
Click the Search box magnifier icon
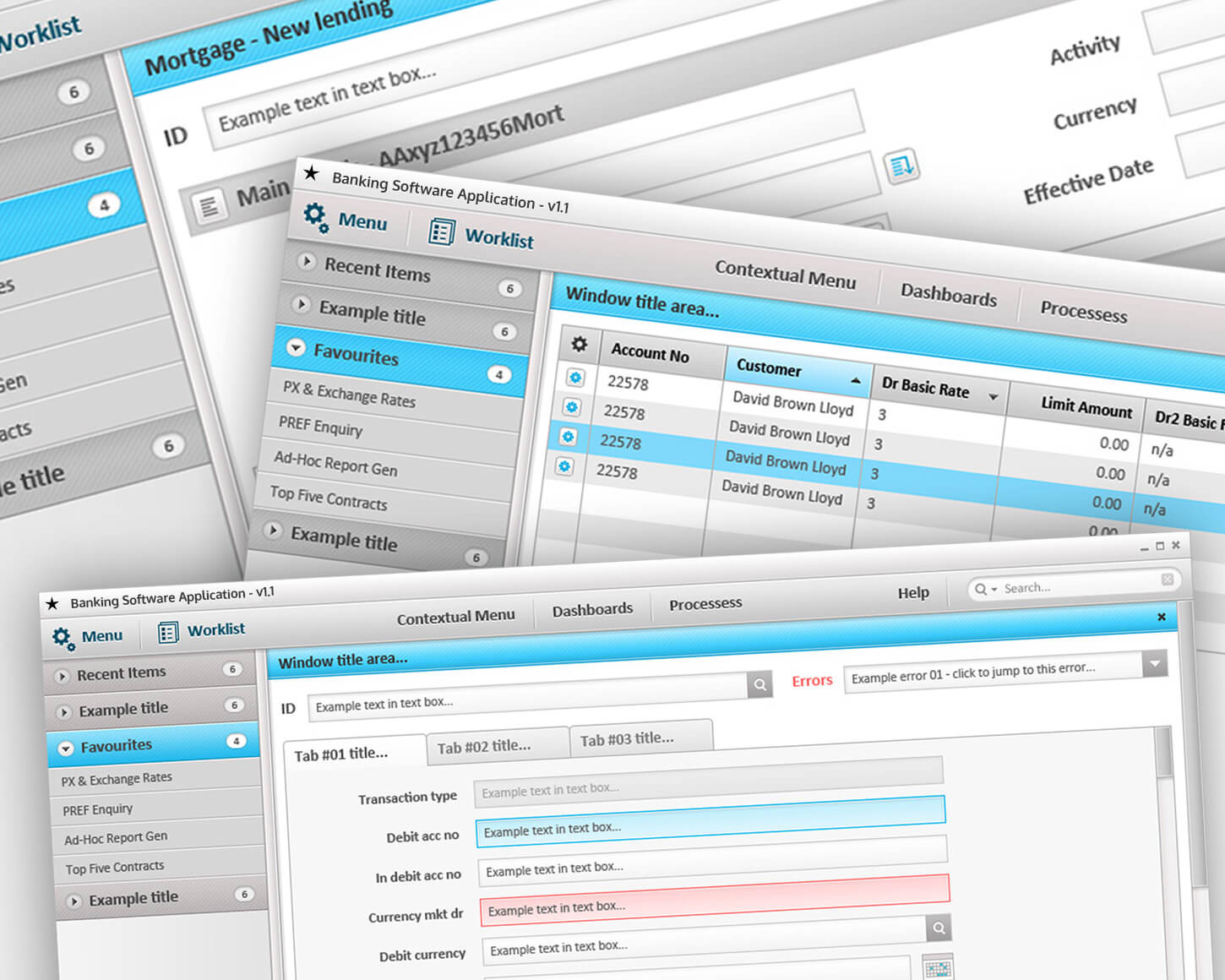click(980, 589)
